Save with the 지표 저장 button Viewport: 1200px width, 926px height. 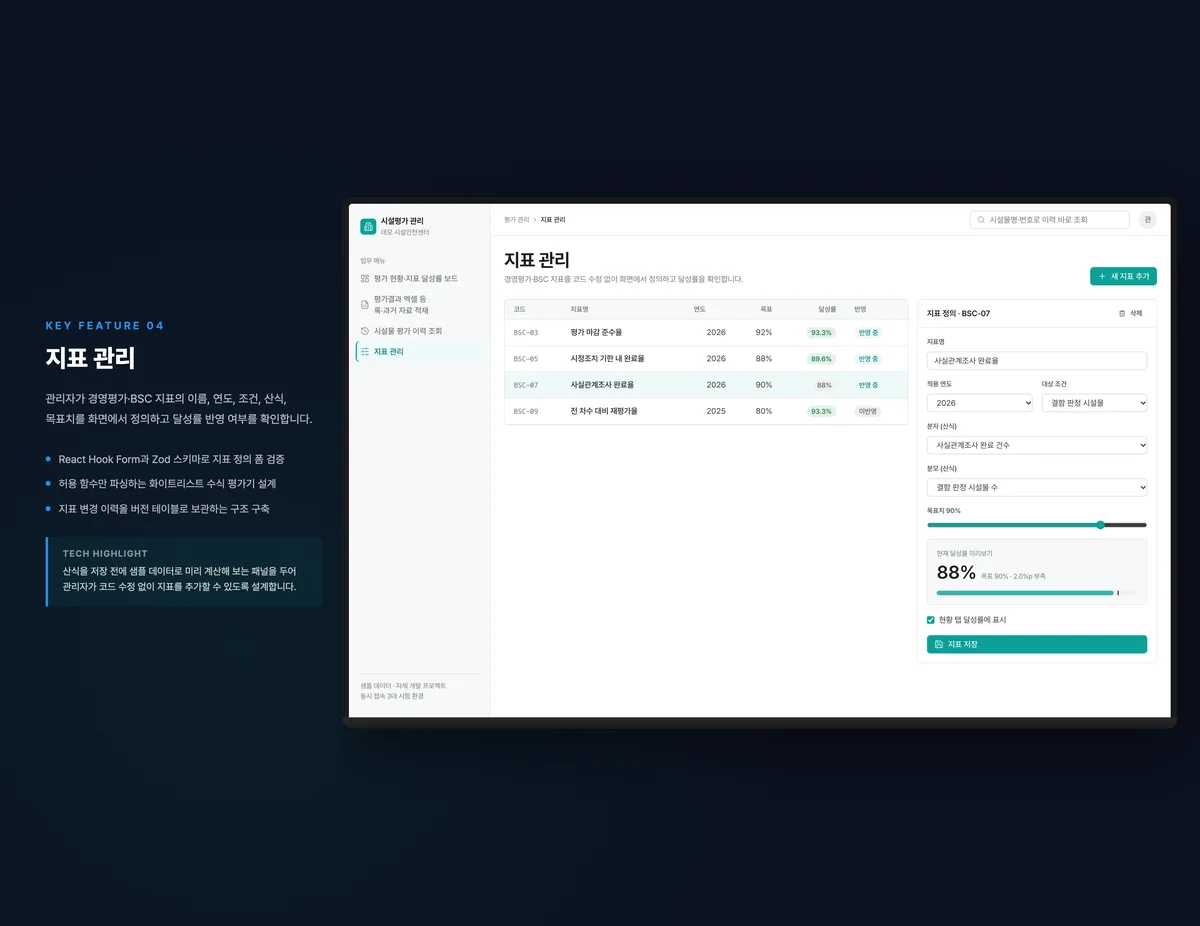(x=1037, y=645)
